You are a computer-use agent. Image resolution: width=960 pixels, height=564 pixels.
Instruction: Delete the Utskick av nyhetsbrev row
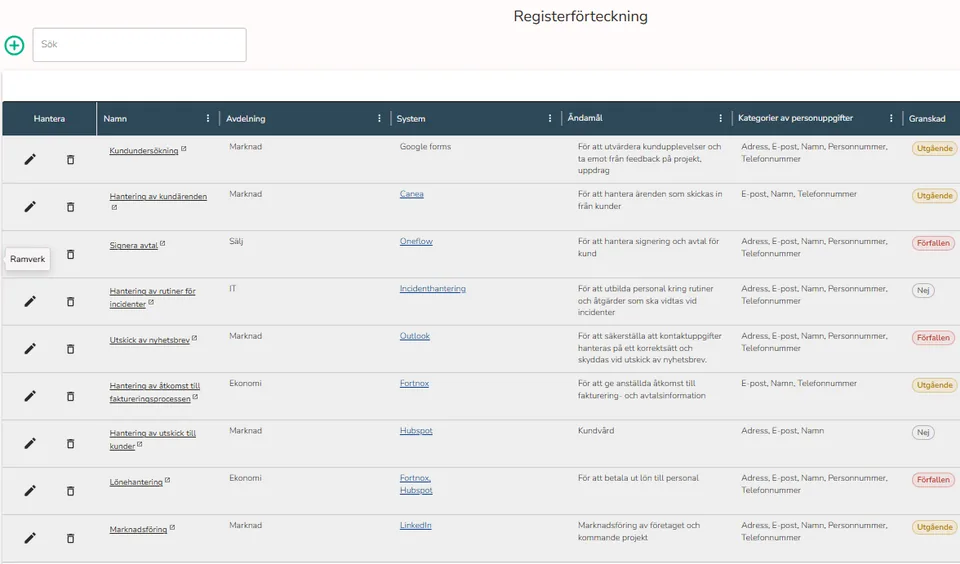click(70, 349)
